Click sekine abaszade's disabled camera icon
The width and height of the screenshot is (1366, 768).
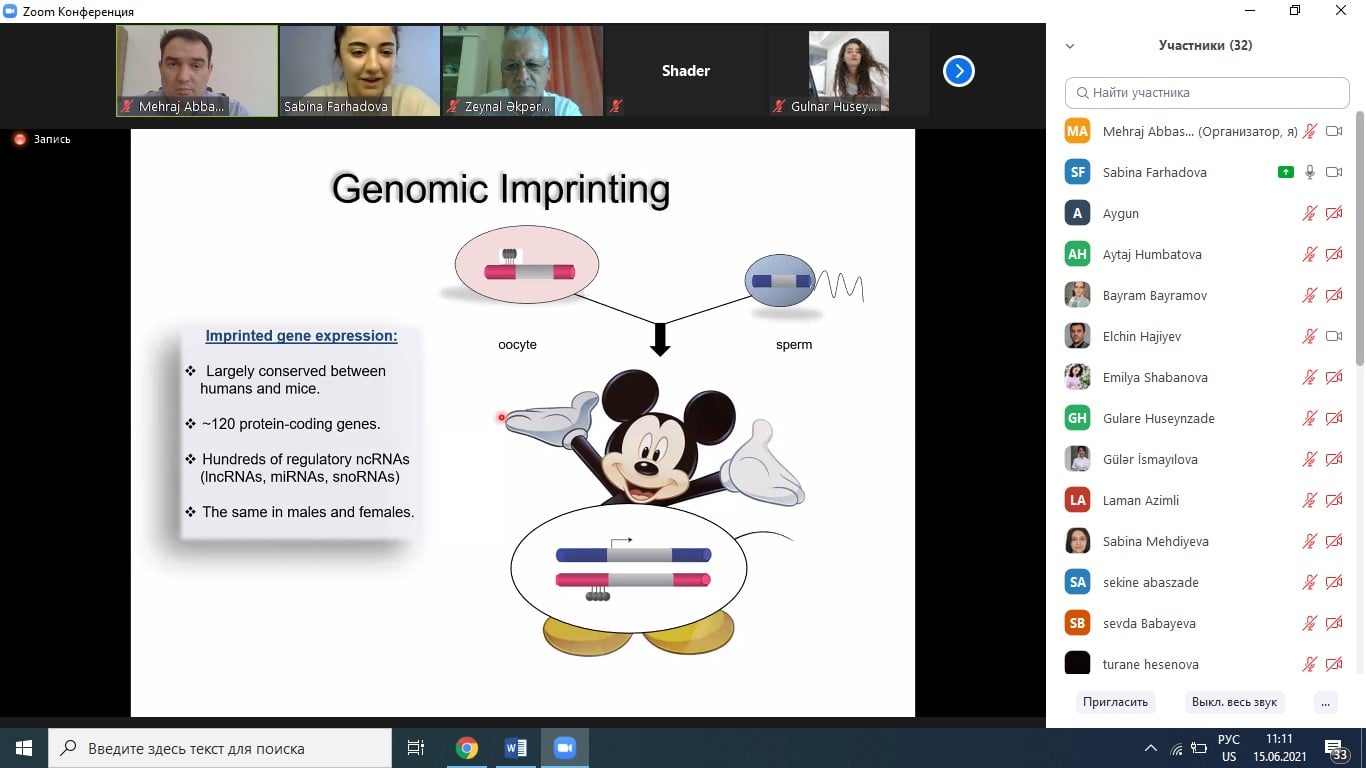tap(1334, 582)
